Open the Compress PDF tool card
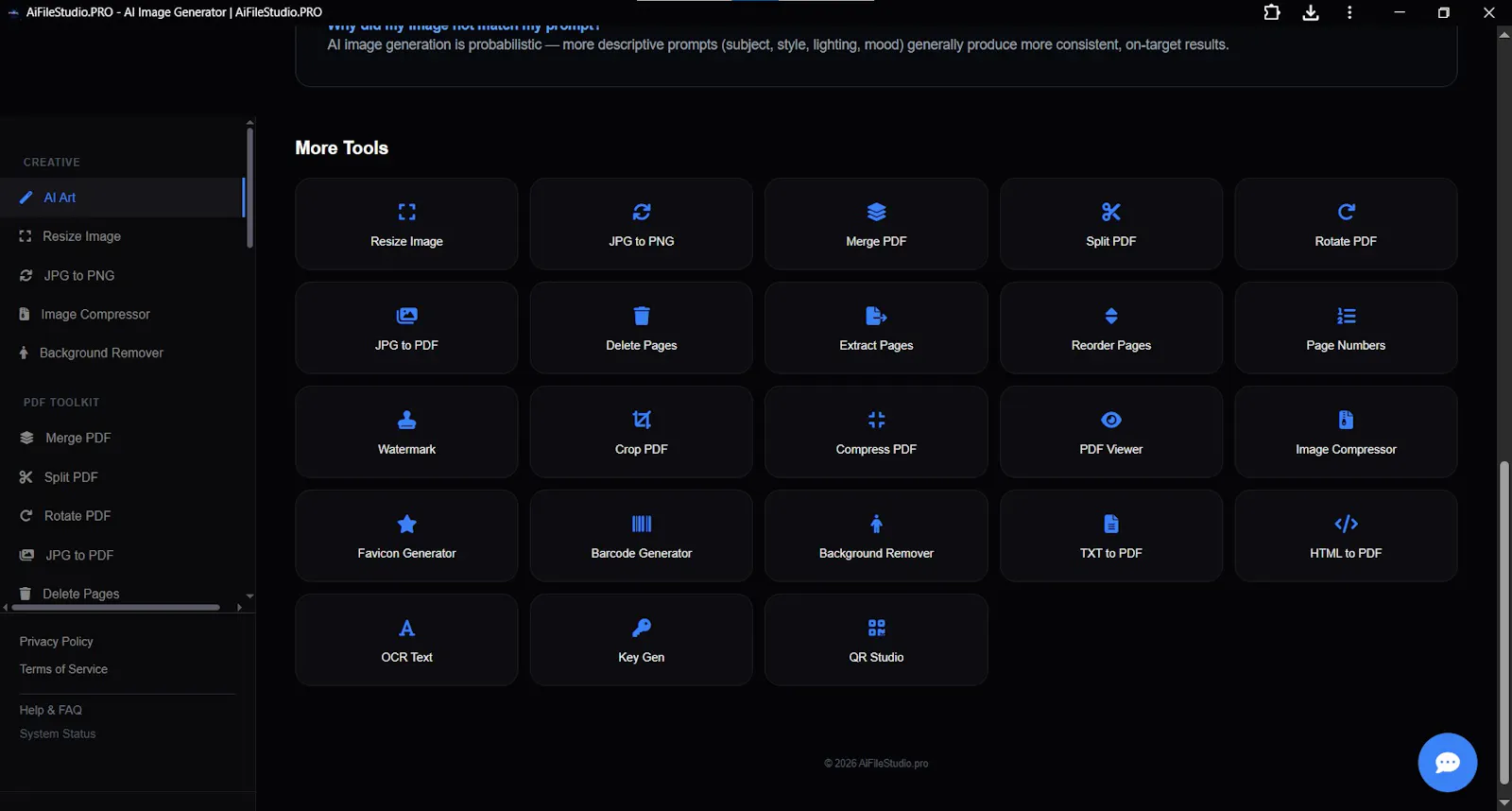This screenshot has width=1512, height=811. click(876, 432)
